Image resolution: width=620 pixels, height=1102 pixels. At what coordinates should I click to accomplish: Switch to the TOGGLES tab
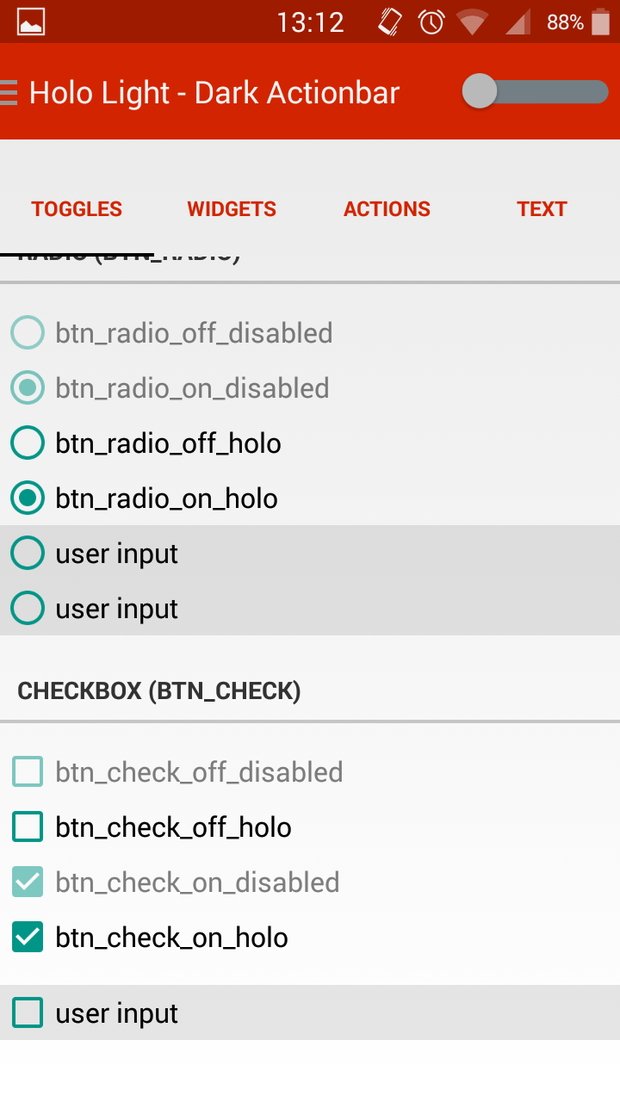77,209
